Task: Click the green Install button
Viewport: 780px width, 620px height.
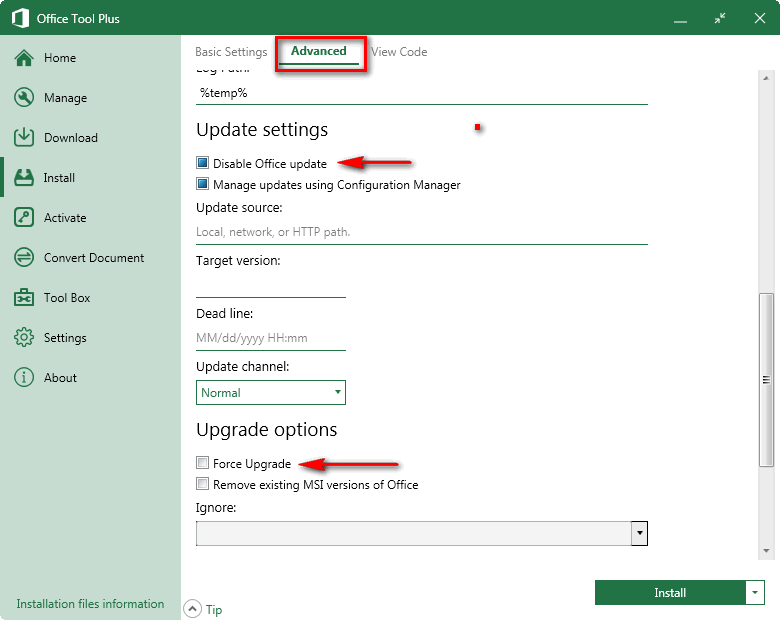Action: [670, 592]
